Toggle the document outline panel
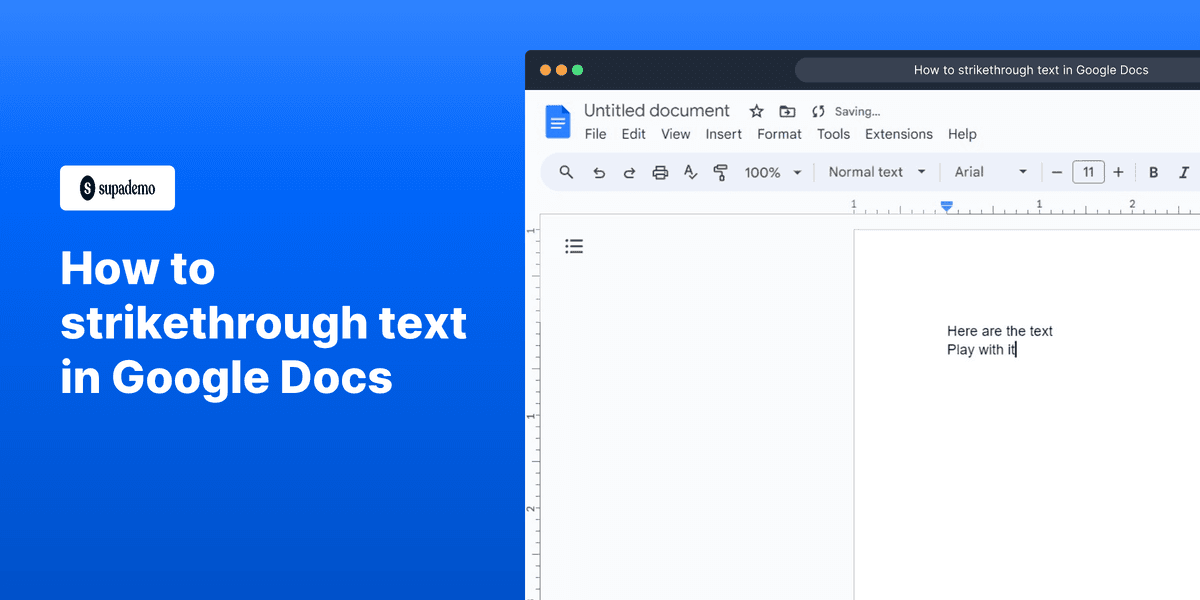The image size is (1200, 600). tap(574, 245)
